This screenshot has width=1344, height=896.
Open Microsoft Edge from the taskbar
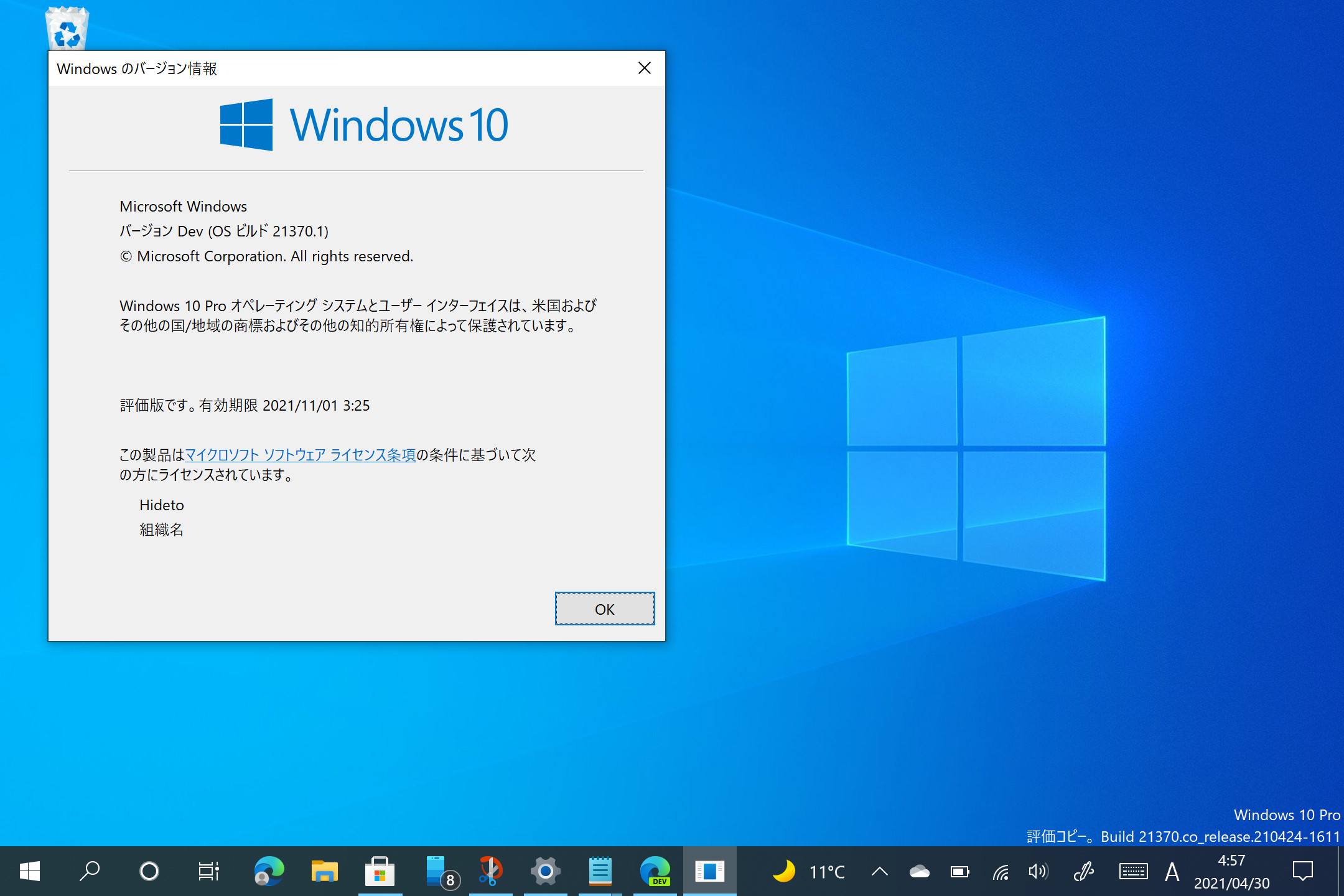268,871
